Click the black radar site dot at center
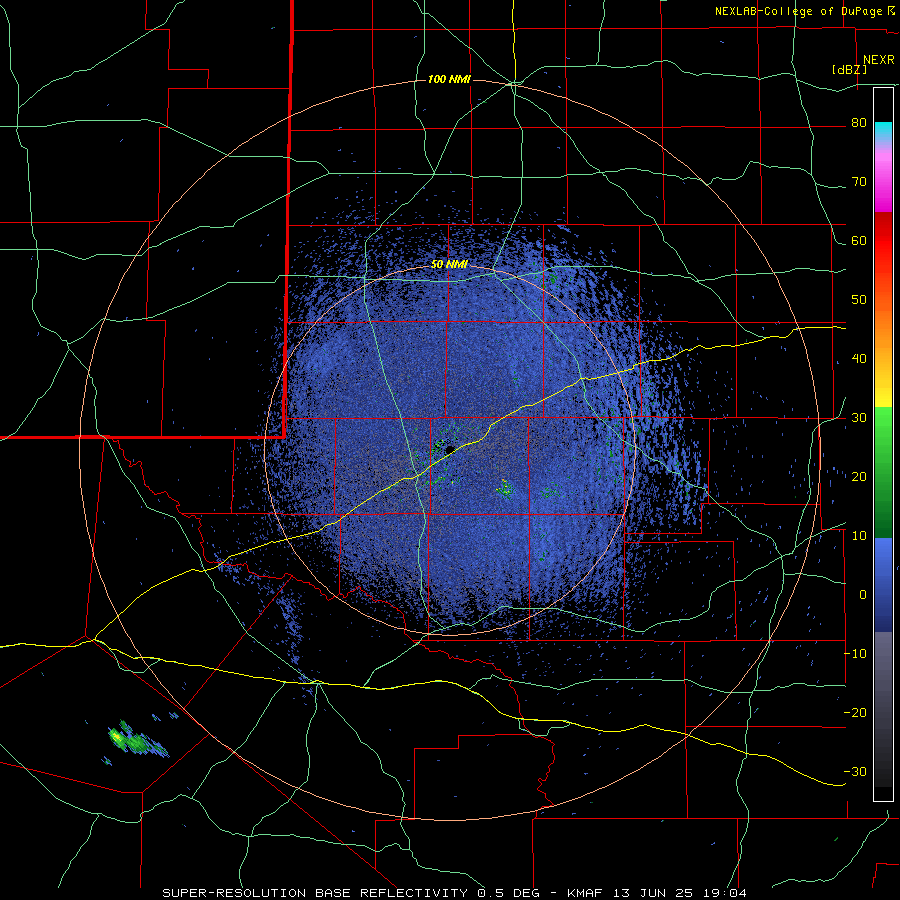This screenshot has width=900, height=900. pos(450,449)
